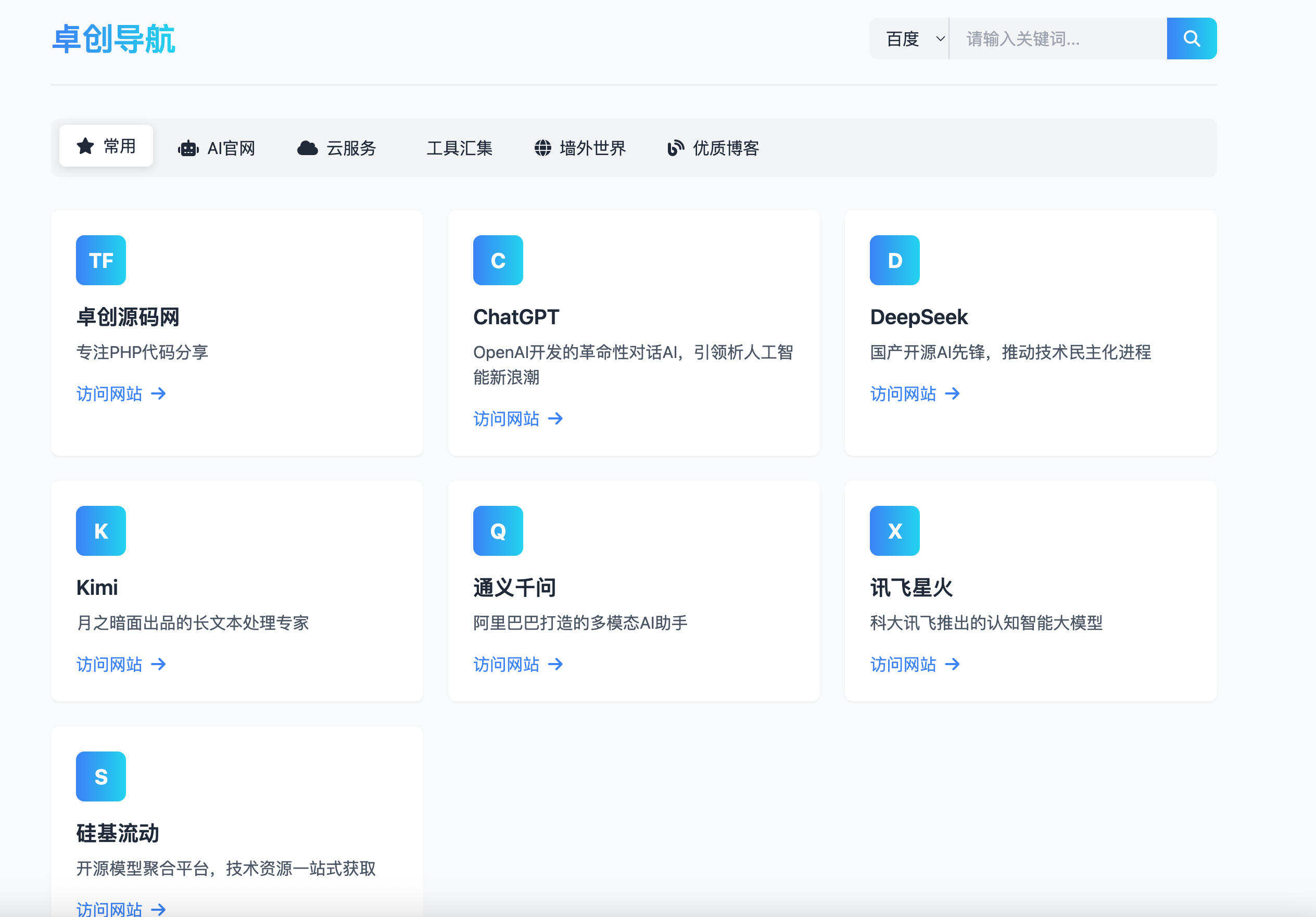Click the magnifier search icon
1316x917 pixels.
tap(1191, 39)
